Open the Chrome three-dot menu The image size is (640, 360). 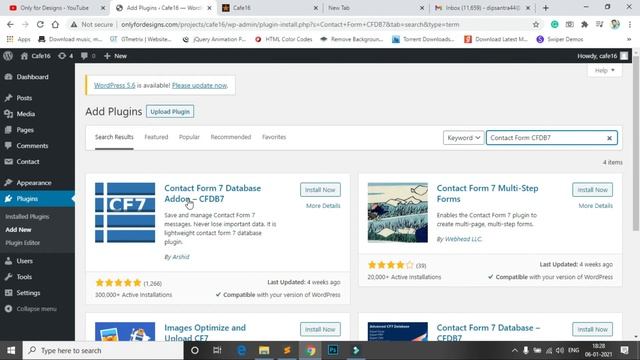coord(631,24)
